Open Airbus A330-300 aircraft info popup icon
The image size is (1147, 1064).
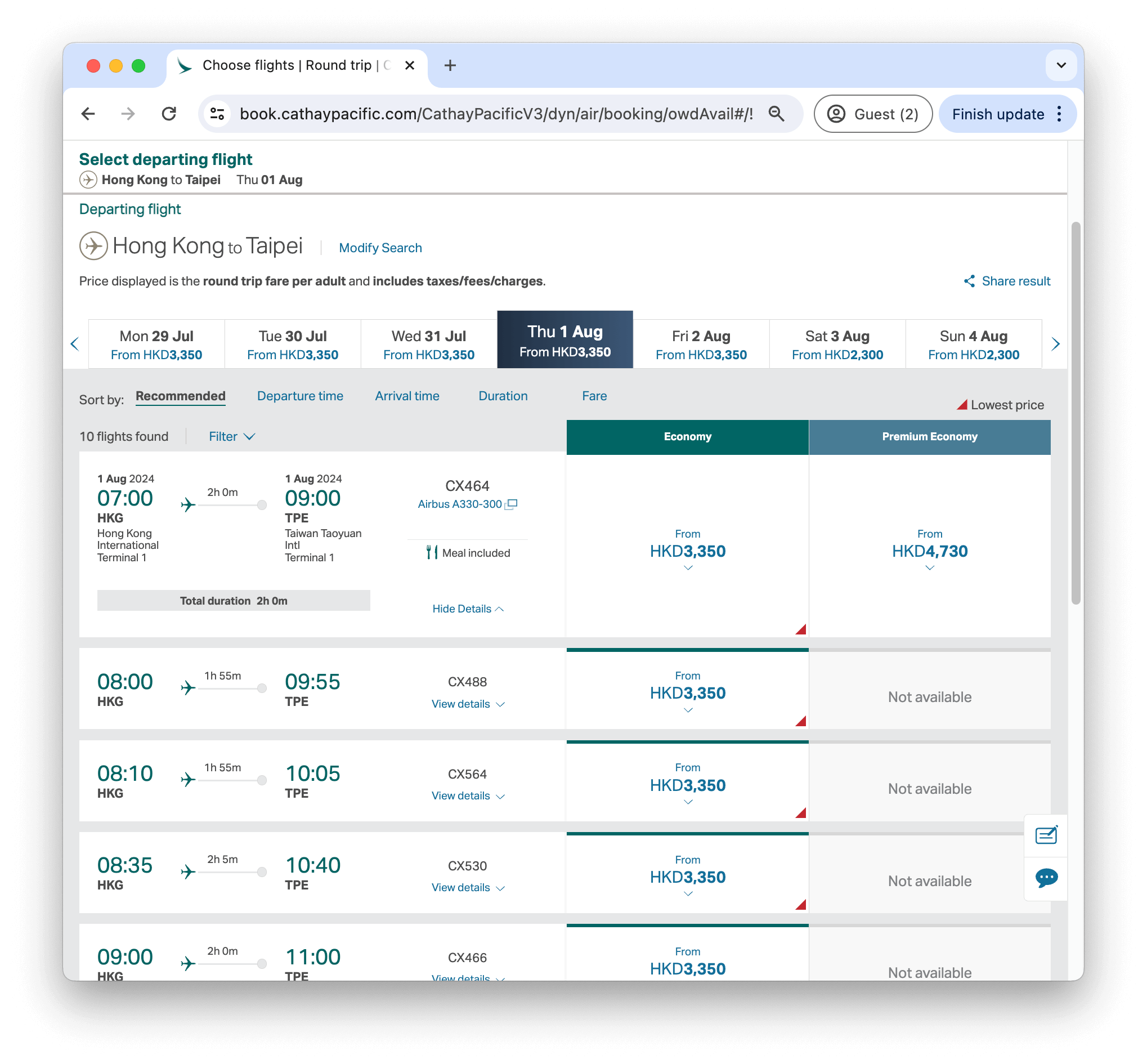coord(511,504)
